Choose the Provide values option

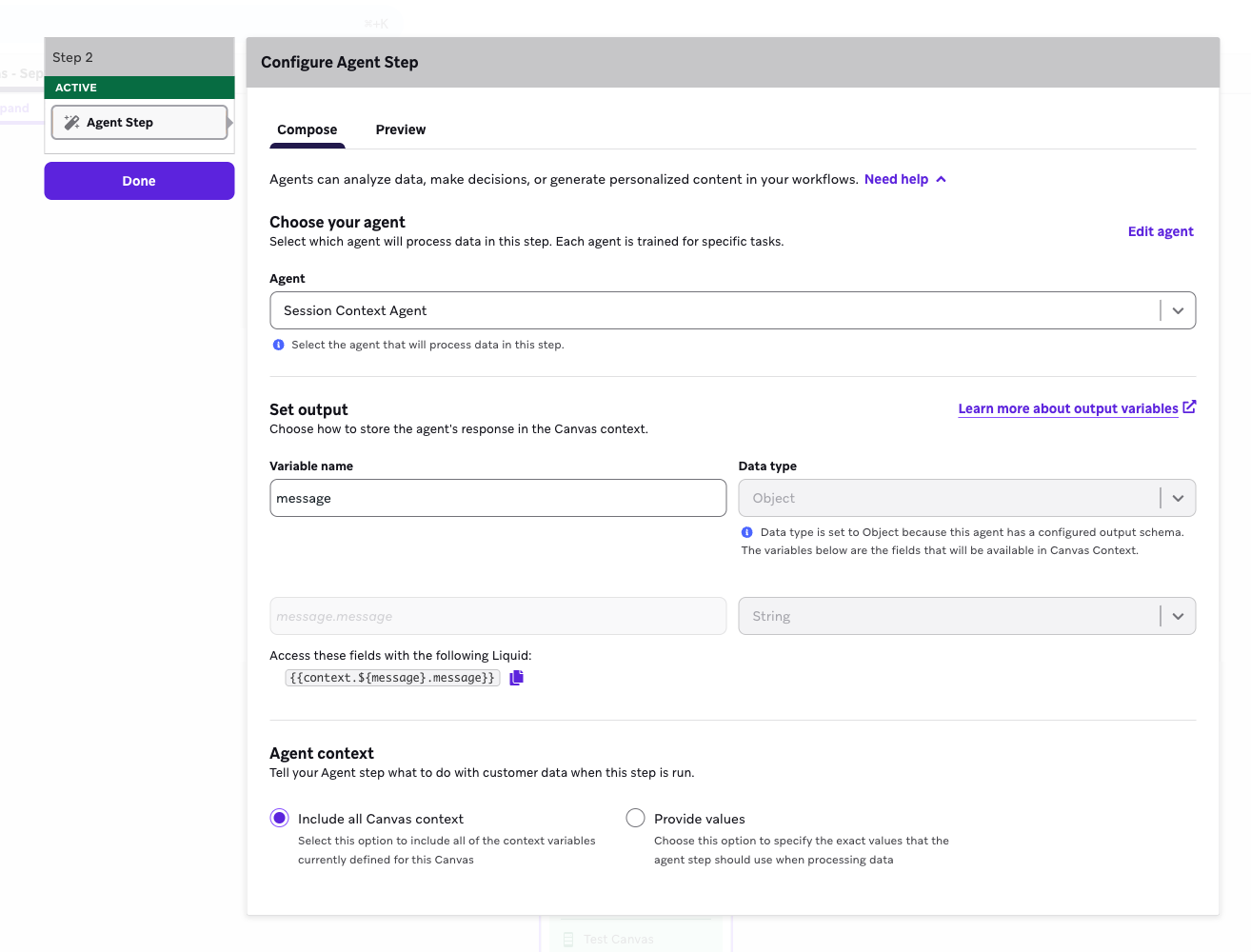[635, 818]
